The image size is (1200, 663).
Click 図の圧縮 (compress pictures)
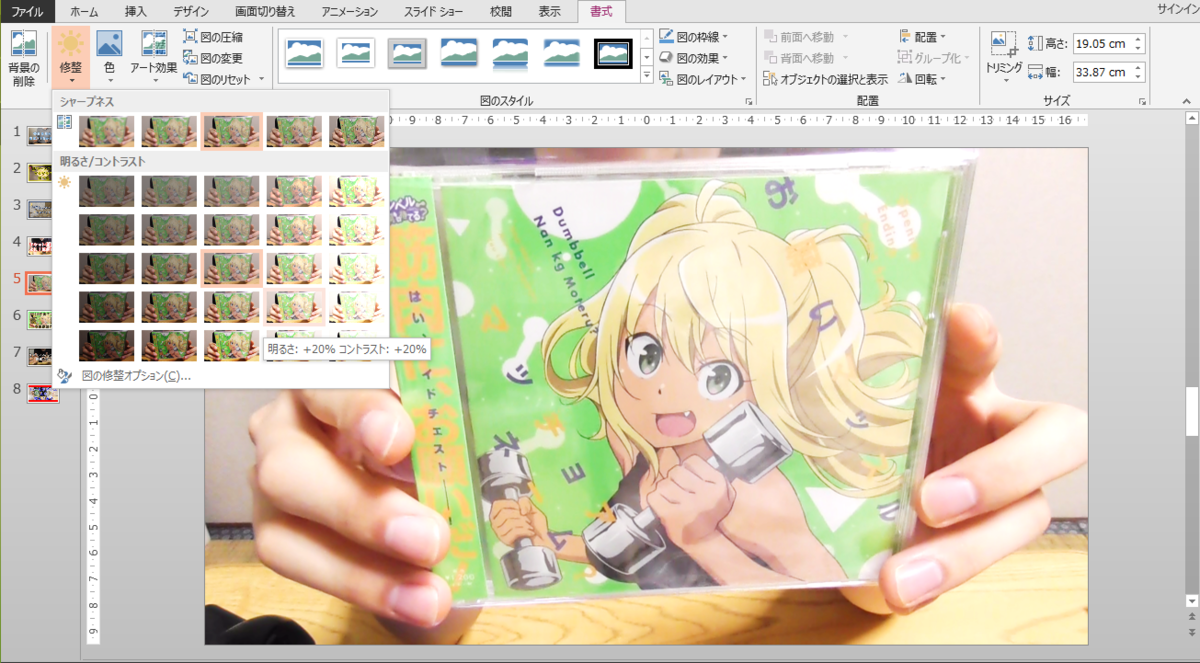tap(213, 37)
